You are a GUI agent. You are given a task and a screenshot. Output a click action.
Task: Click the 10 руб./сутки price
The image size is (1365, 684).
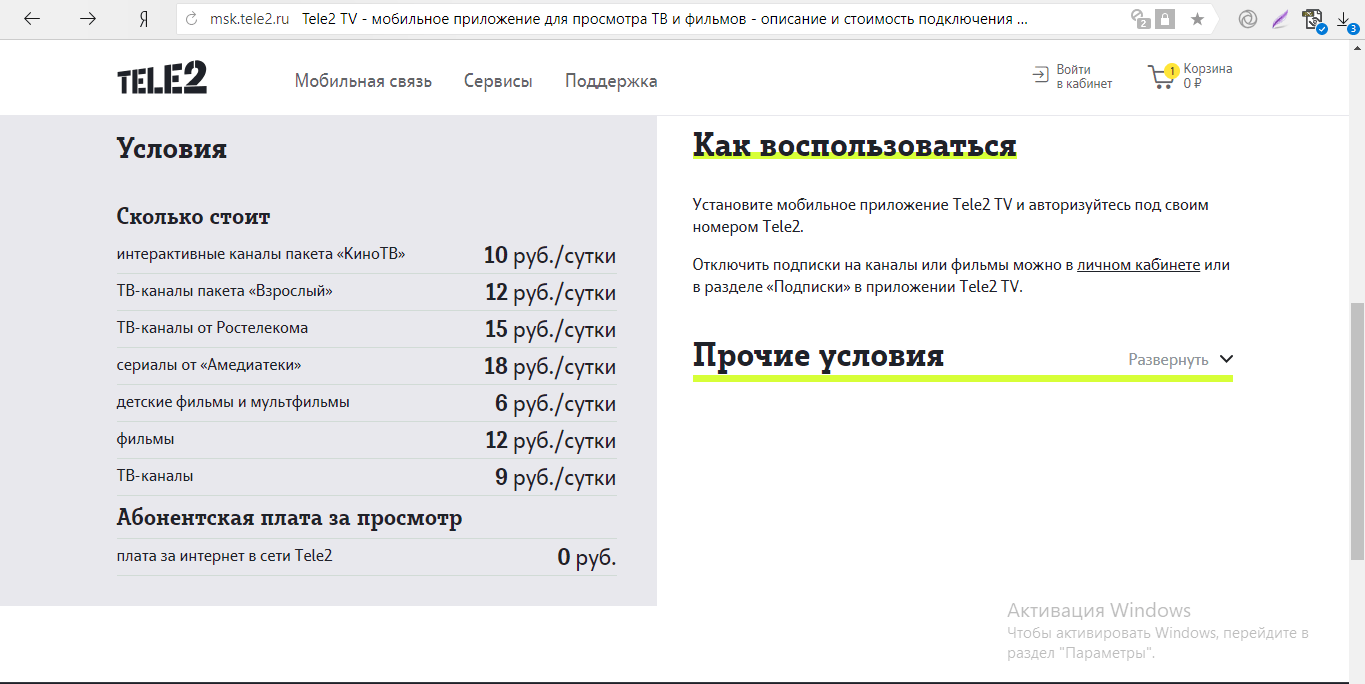click(x=550, y=256)
